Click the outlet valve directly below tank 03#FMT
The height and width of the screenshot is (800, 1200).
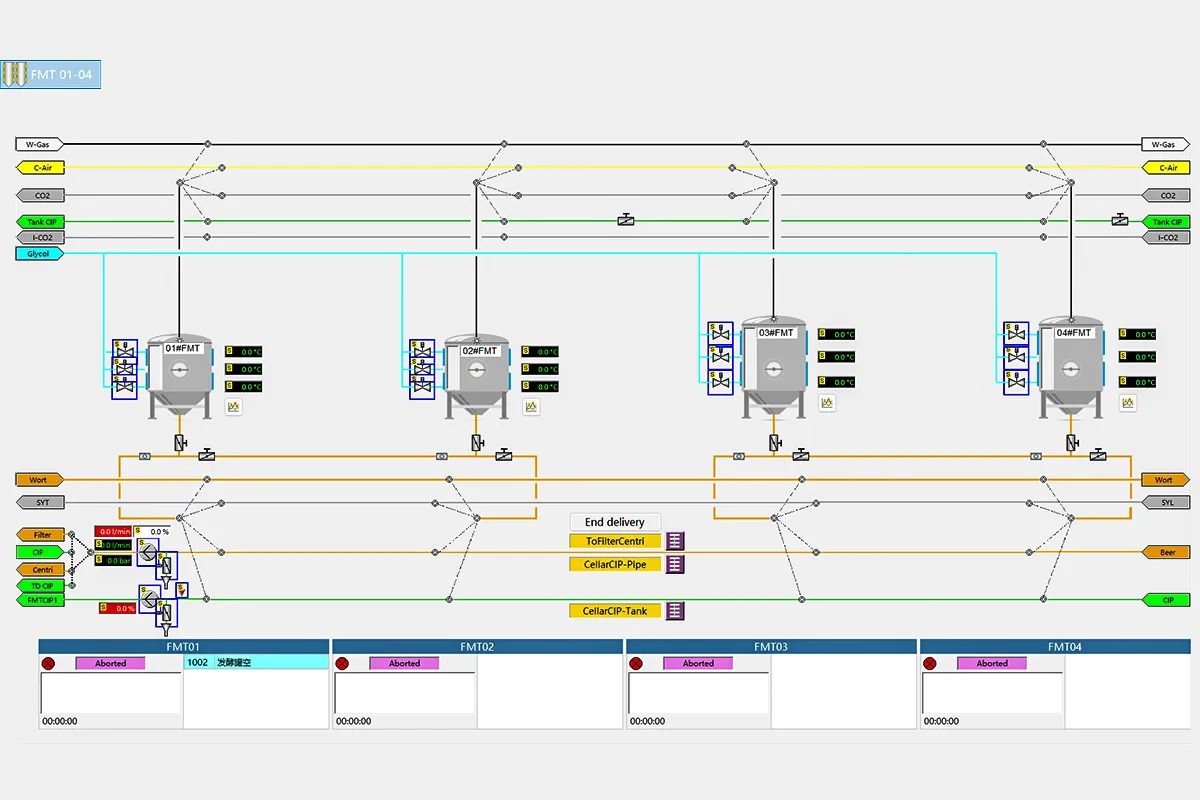tap(775, 442)
